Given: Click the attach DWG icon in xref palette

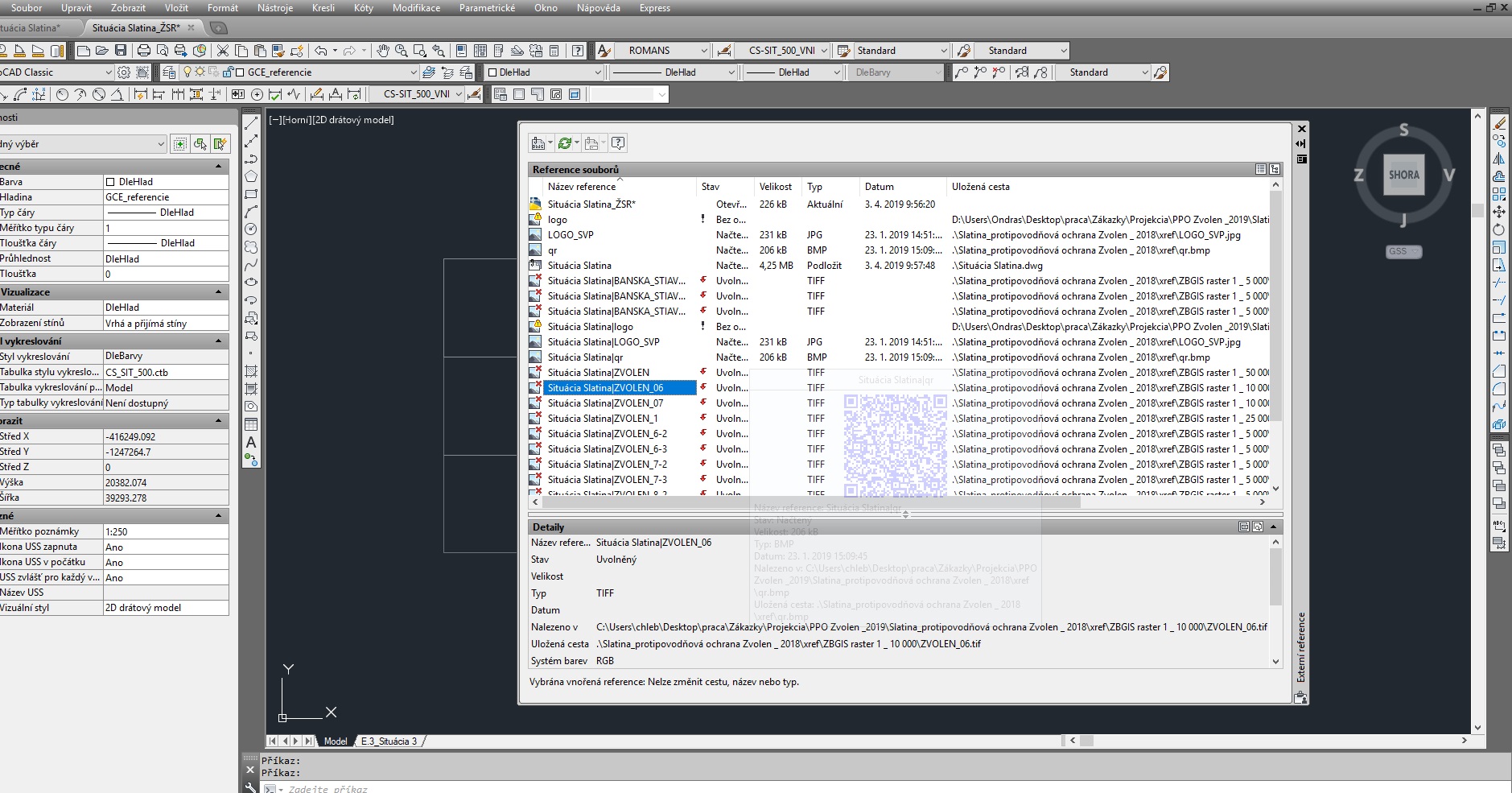Looking at the screenshot, I should point(538,143).
